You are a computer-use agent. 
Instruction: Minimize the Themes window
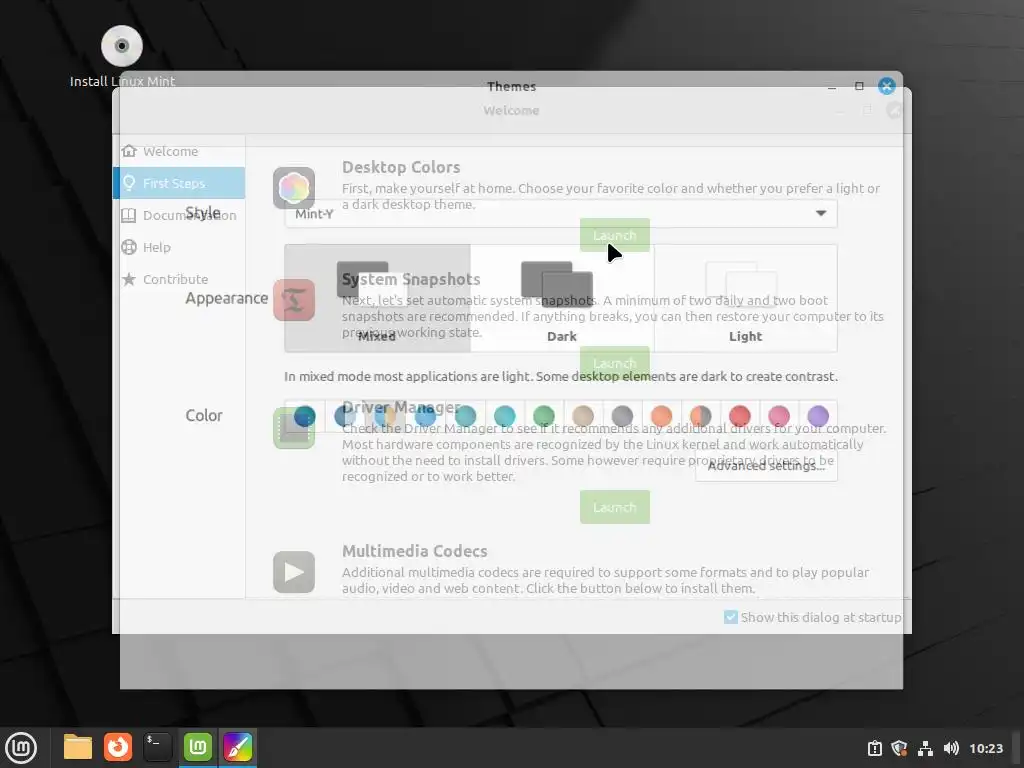pos(832,86)
